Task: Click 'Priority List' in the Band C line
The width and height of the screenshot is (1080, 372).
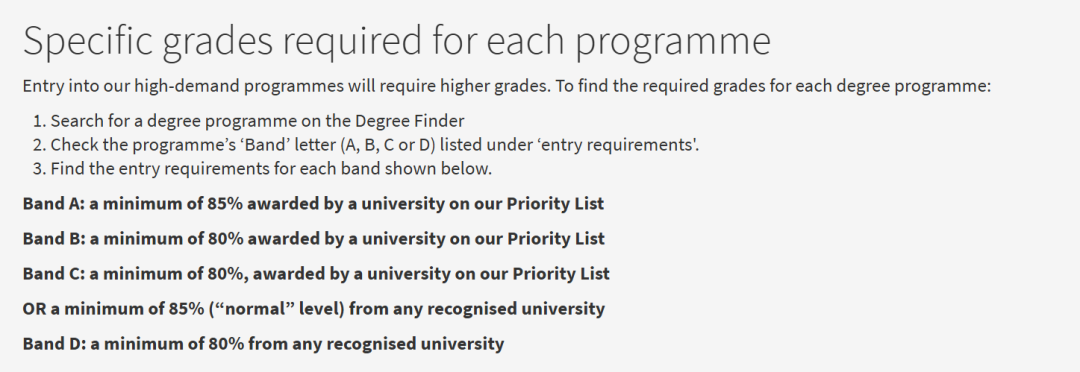Action: [x=561, y=273]
